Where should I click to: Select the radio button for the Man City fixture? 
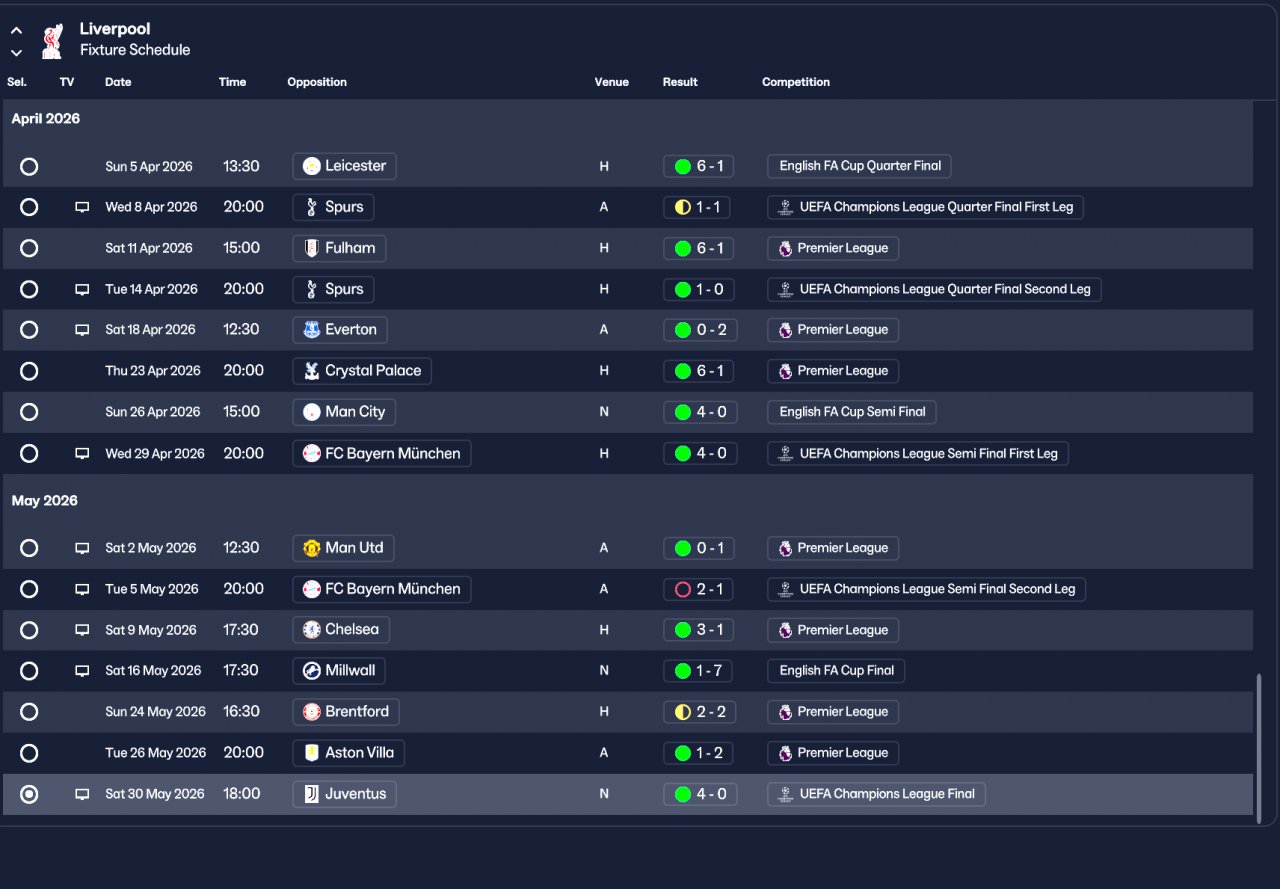(x=29, y=412)
